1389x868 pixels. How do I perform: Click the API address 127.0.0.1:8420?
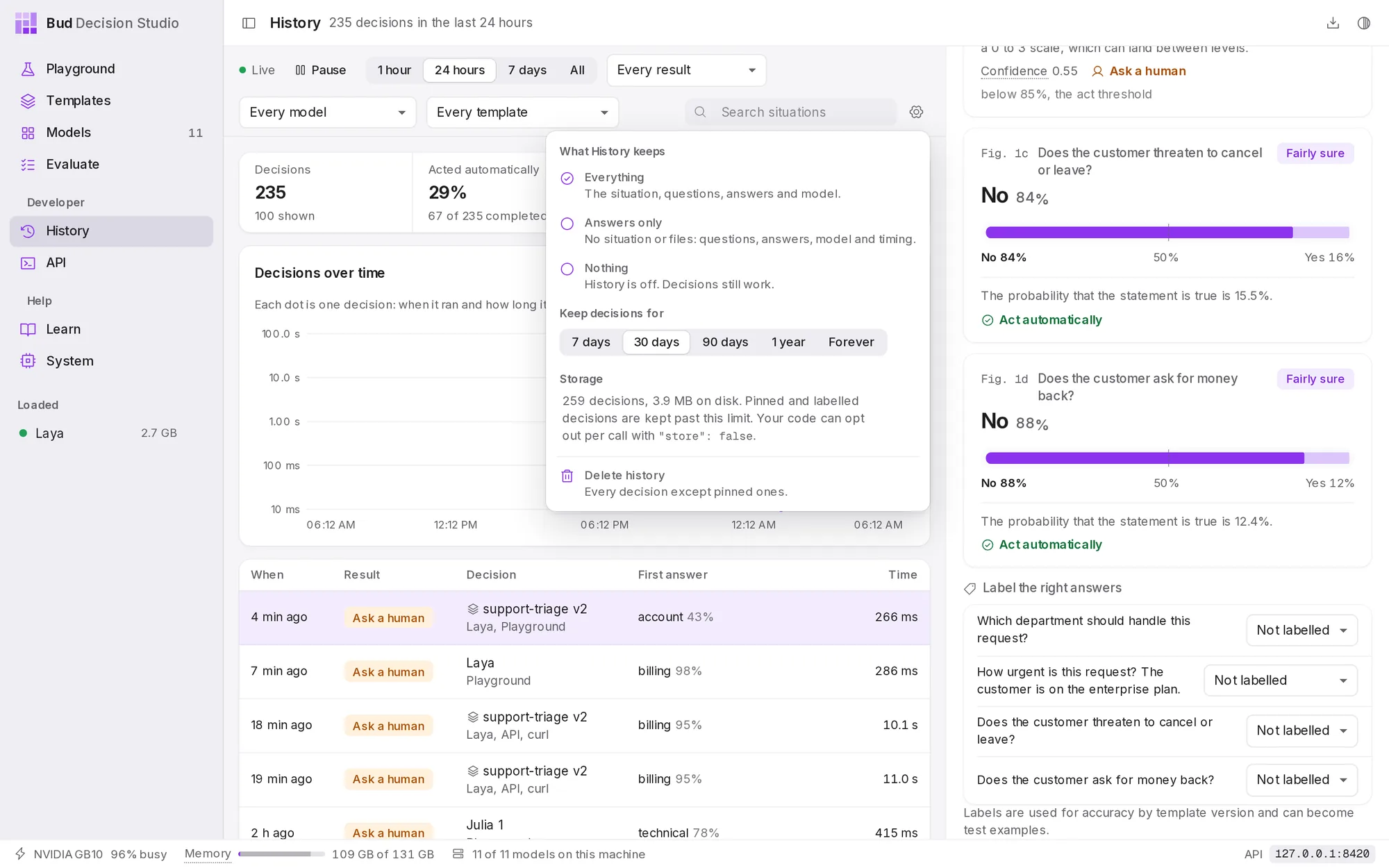pyautogui.click(x=1322, y=854)
